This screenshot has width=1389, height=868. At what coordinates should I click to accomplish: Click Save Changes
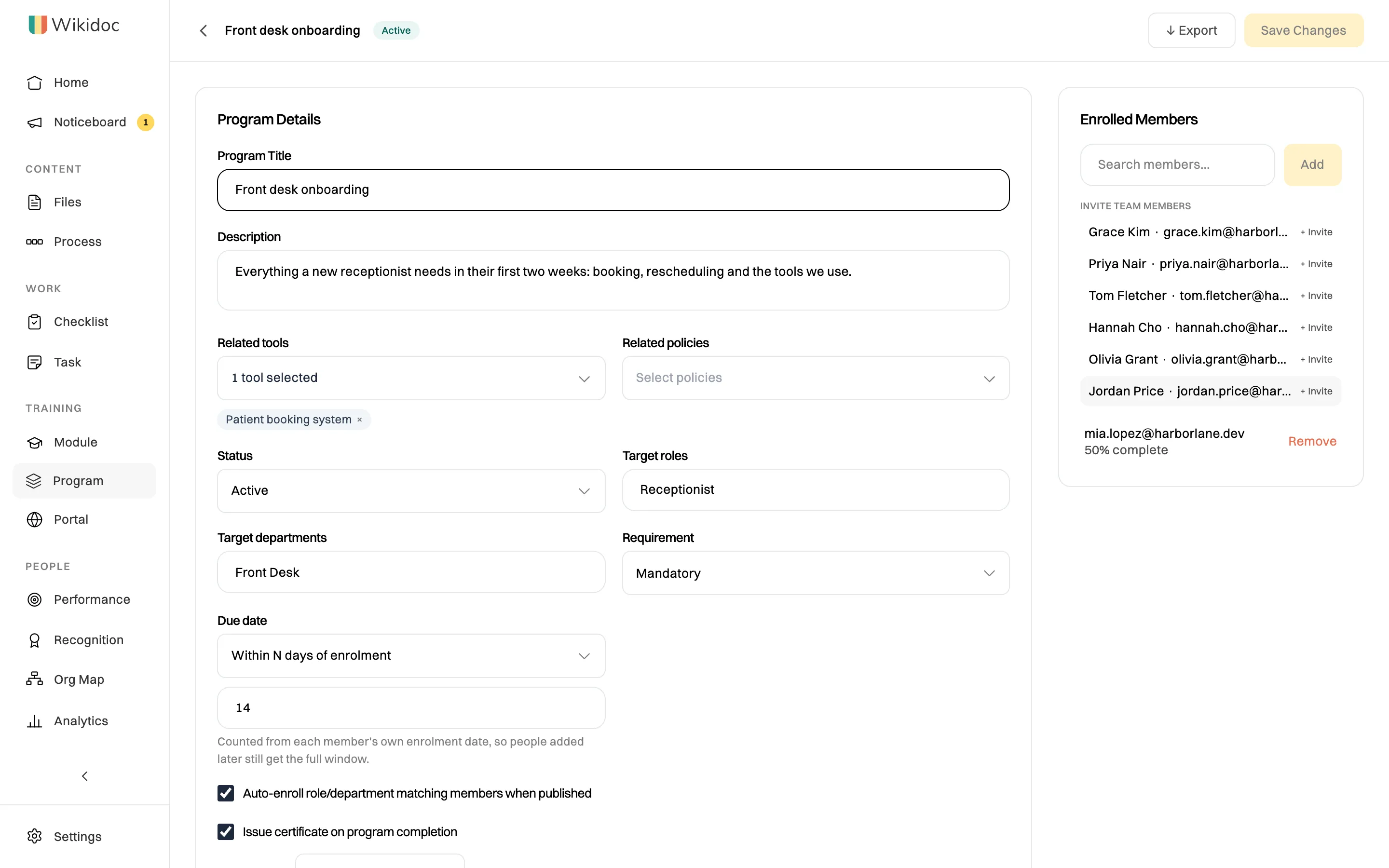click(x=1304, y=30)
